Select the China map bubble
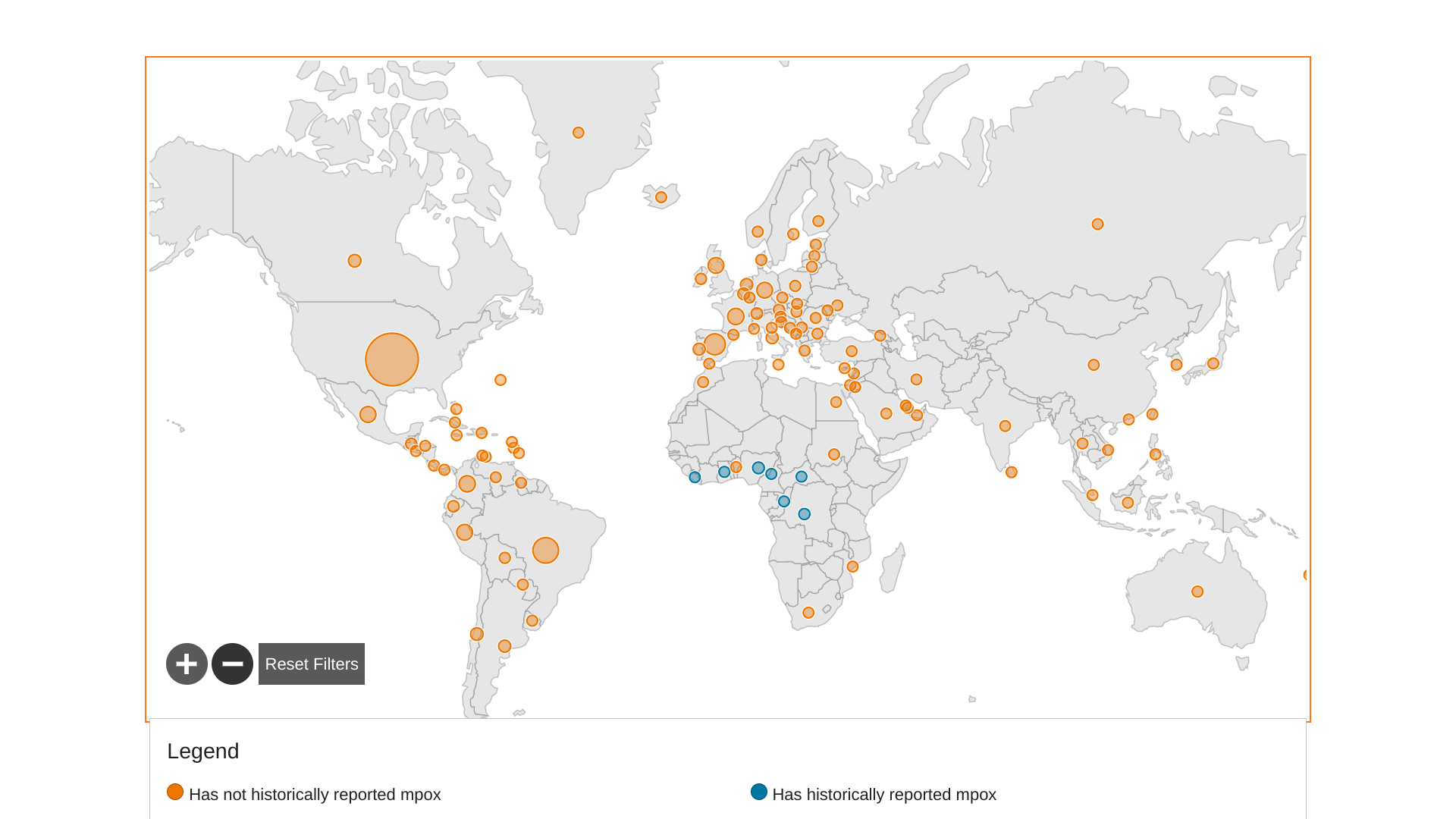The height and width of the screenshot is (819, 1456). click(1094, 365)
